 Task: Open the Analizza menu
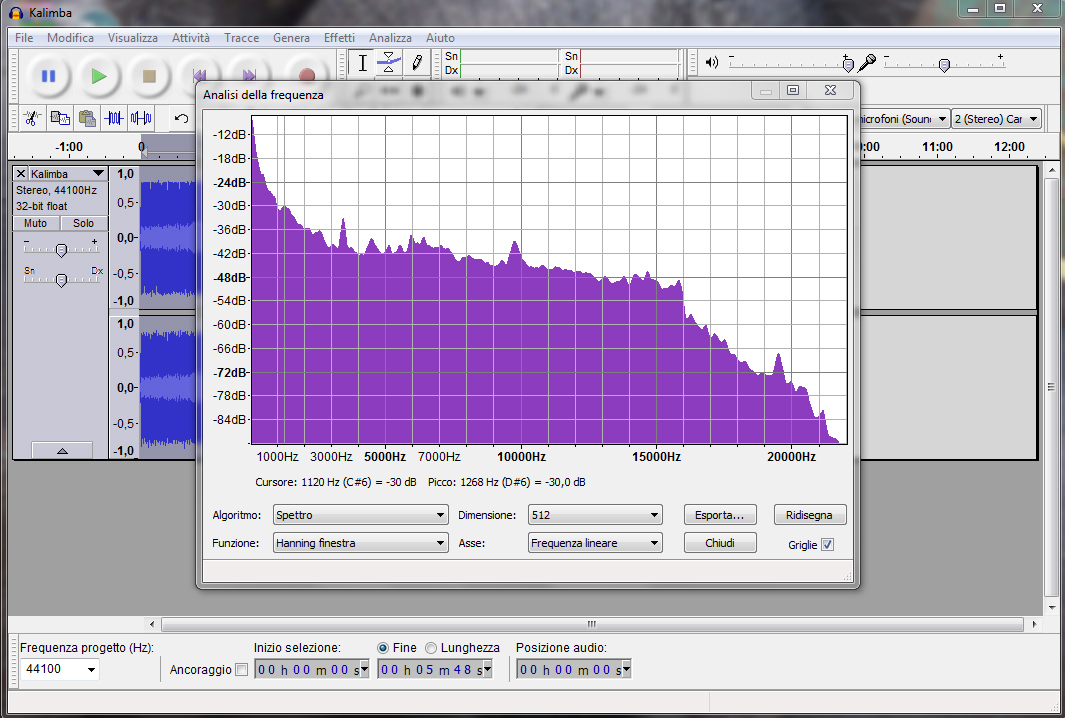pos(390,38)
